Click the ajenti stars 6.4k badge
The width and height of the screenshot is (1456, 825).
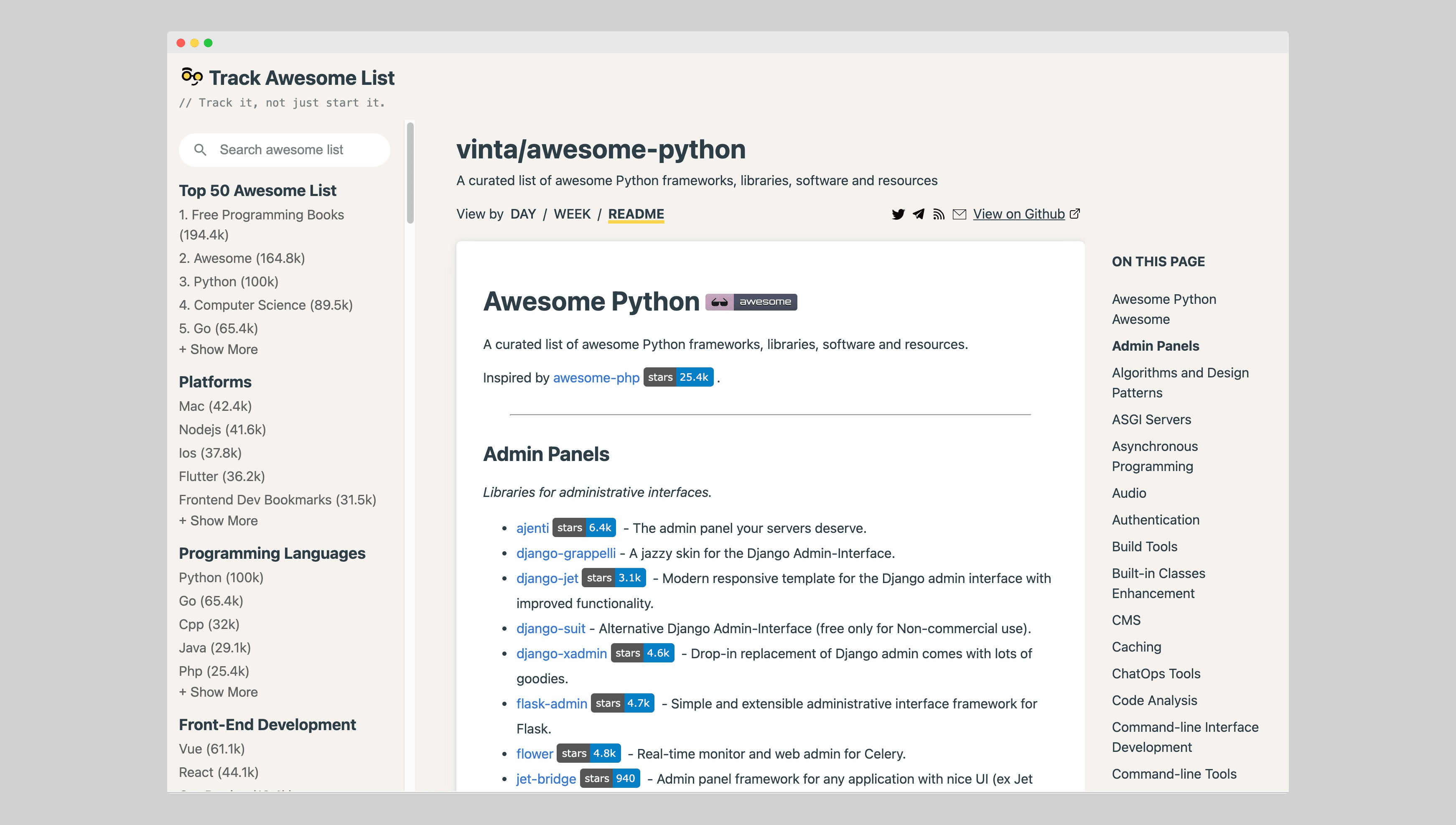(584, 528)
